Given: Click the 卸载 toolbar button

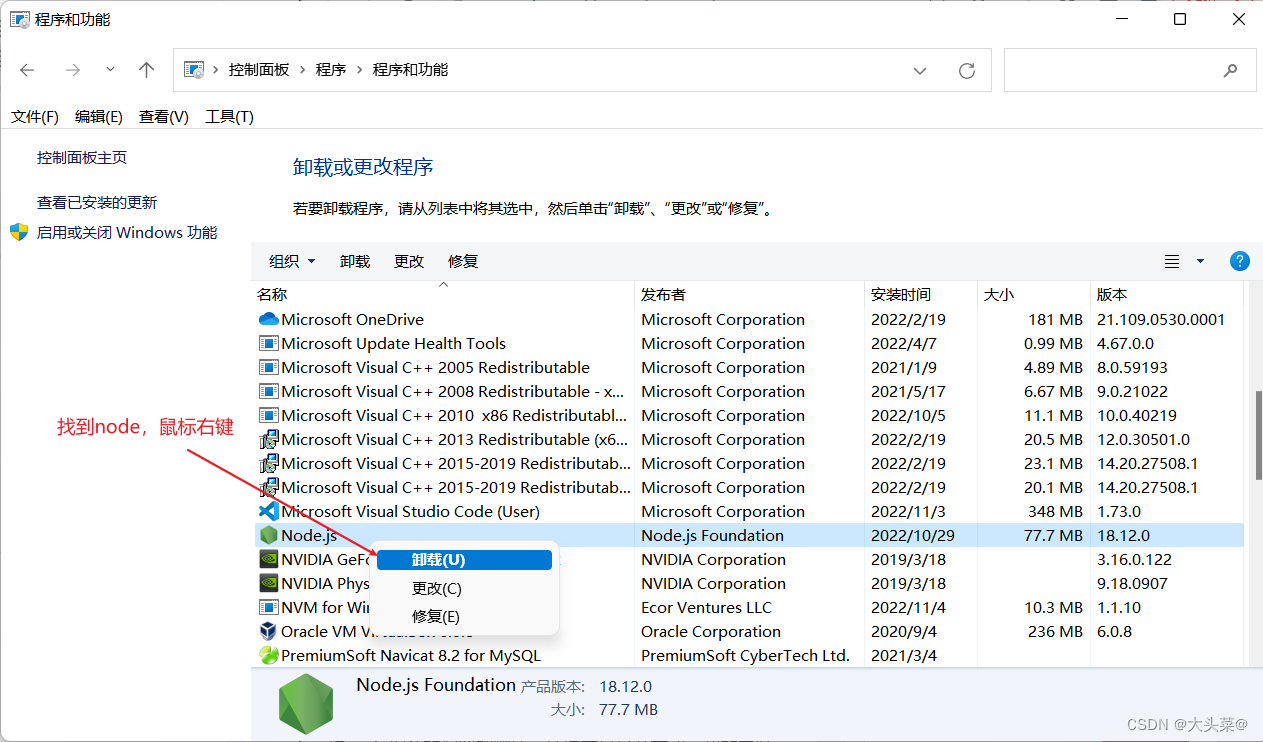Looking at the screenshot, I should [355, 262].
